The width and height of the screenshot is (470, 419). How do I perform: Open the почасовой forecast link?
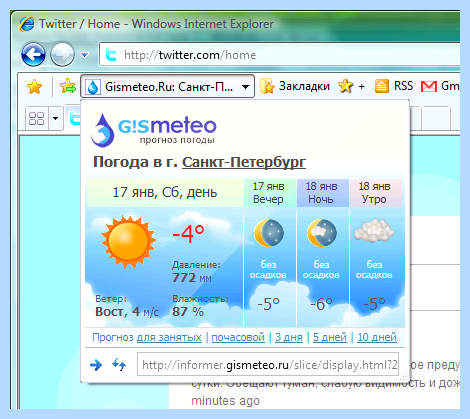(238, 337)
